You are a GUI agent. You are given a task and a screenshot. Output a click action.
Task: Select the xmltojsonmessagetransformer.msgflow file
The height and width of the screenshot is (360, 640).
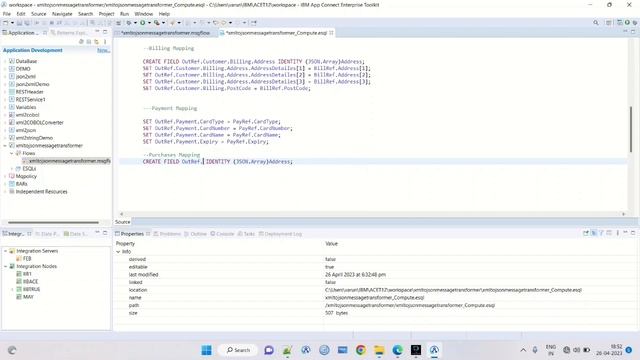tap(69, 161)
